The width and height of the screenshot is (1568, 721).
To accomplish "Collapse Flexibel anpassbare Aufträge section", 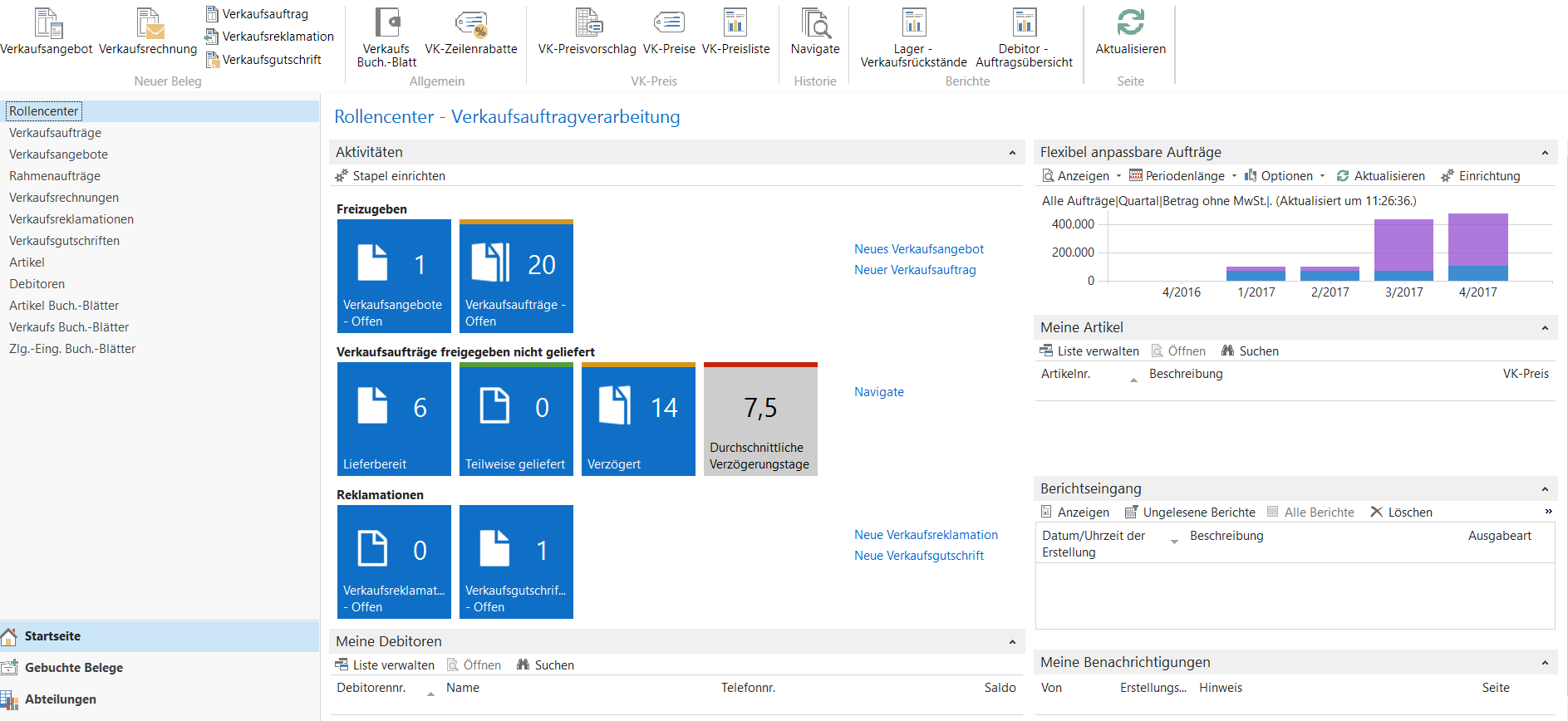I will tap(1545, 153).
